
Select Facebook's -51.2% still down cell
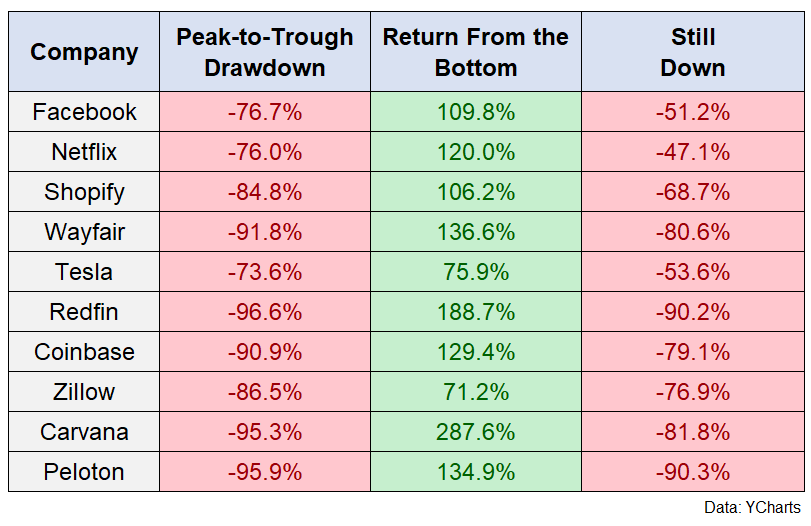coord(693,112)
